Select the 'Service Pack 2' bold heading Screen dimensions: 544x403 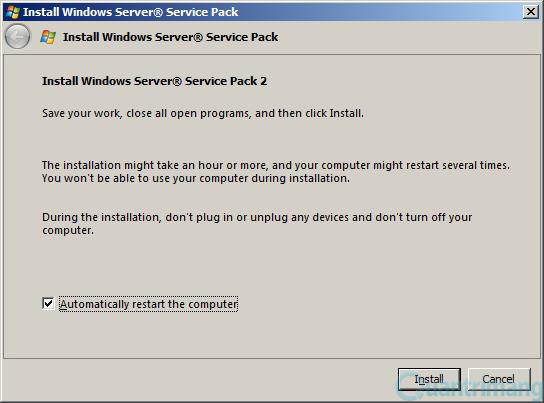pos(154,81)
